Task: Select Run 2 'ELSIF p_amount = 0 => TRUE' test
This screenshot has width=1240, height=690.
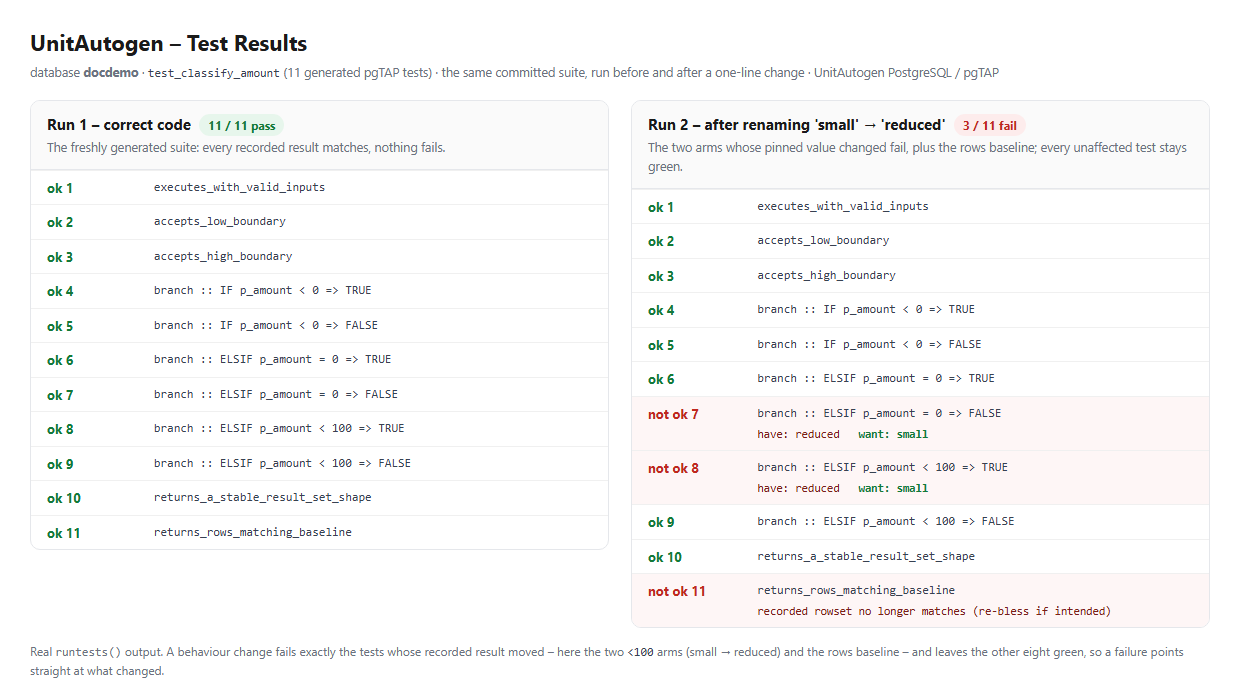Action: point(876,378)
